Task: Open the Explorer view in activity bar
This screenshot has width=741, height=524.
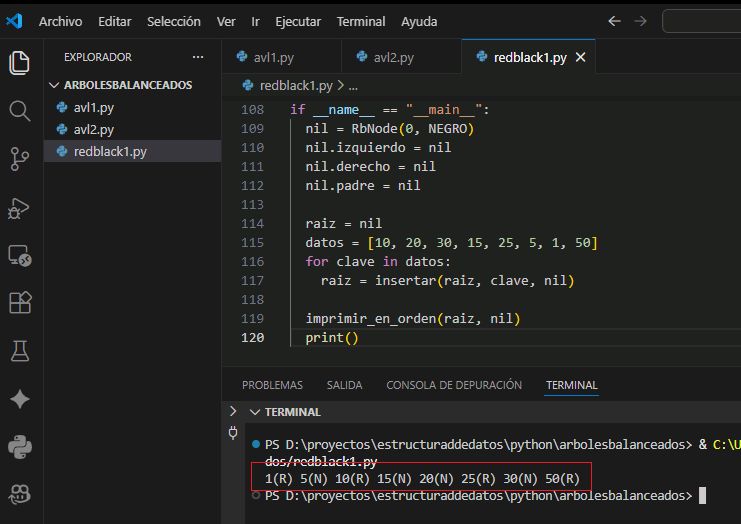Action: 20,63
